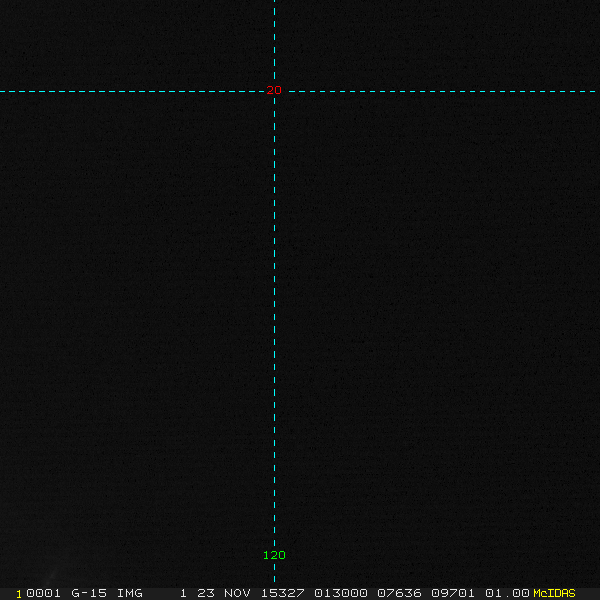Viewport: 600px width, 600px height.
Task: Click the red 20 latitude label
Action: 274,90
